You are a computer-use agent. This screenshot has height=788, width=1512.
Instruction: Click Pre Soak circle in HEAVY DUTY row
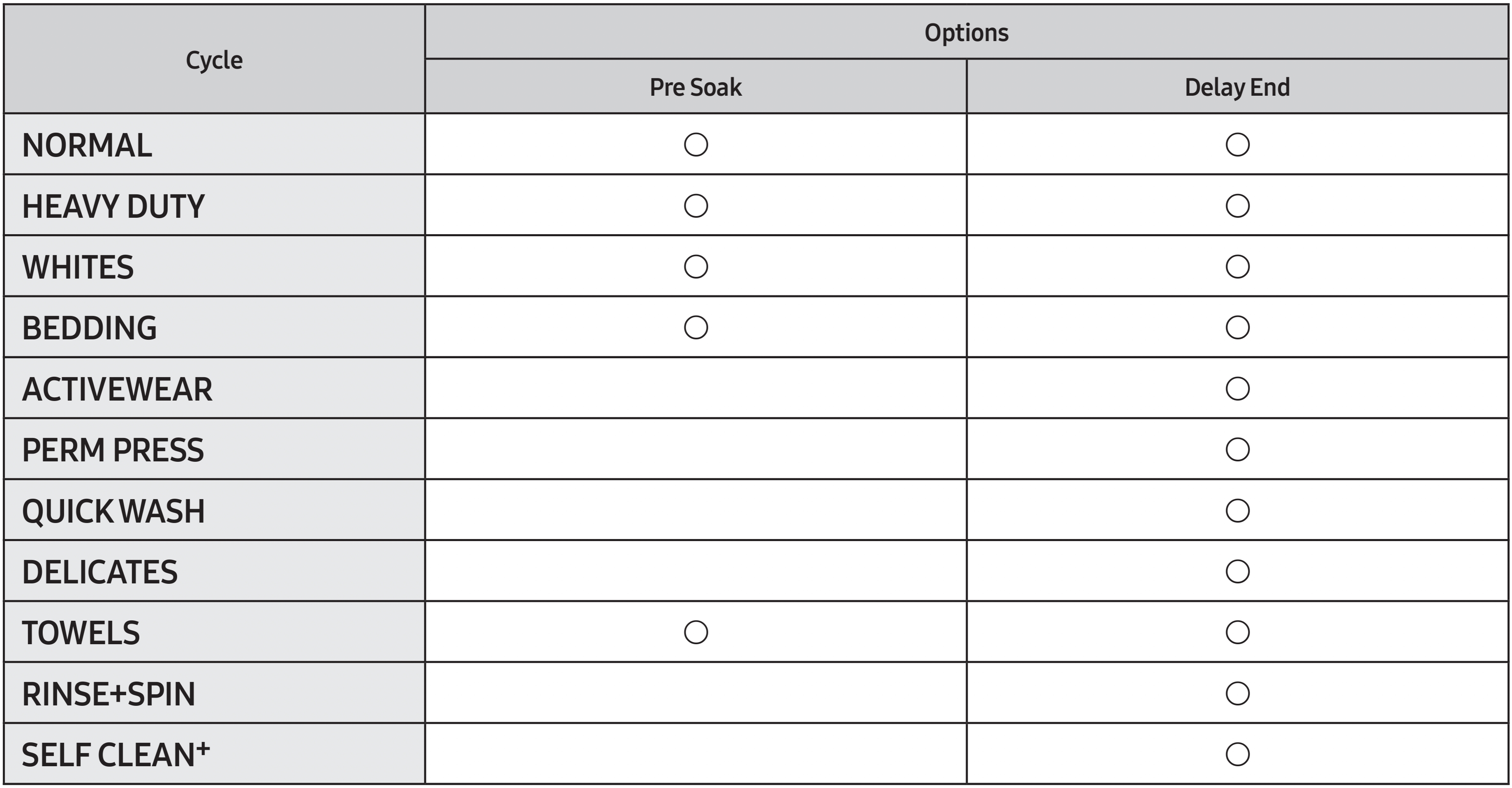point(696,206)
